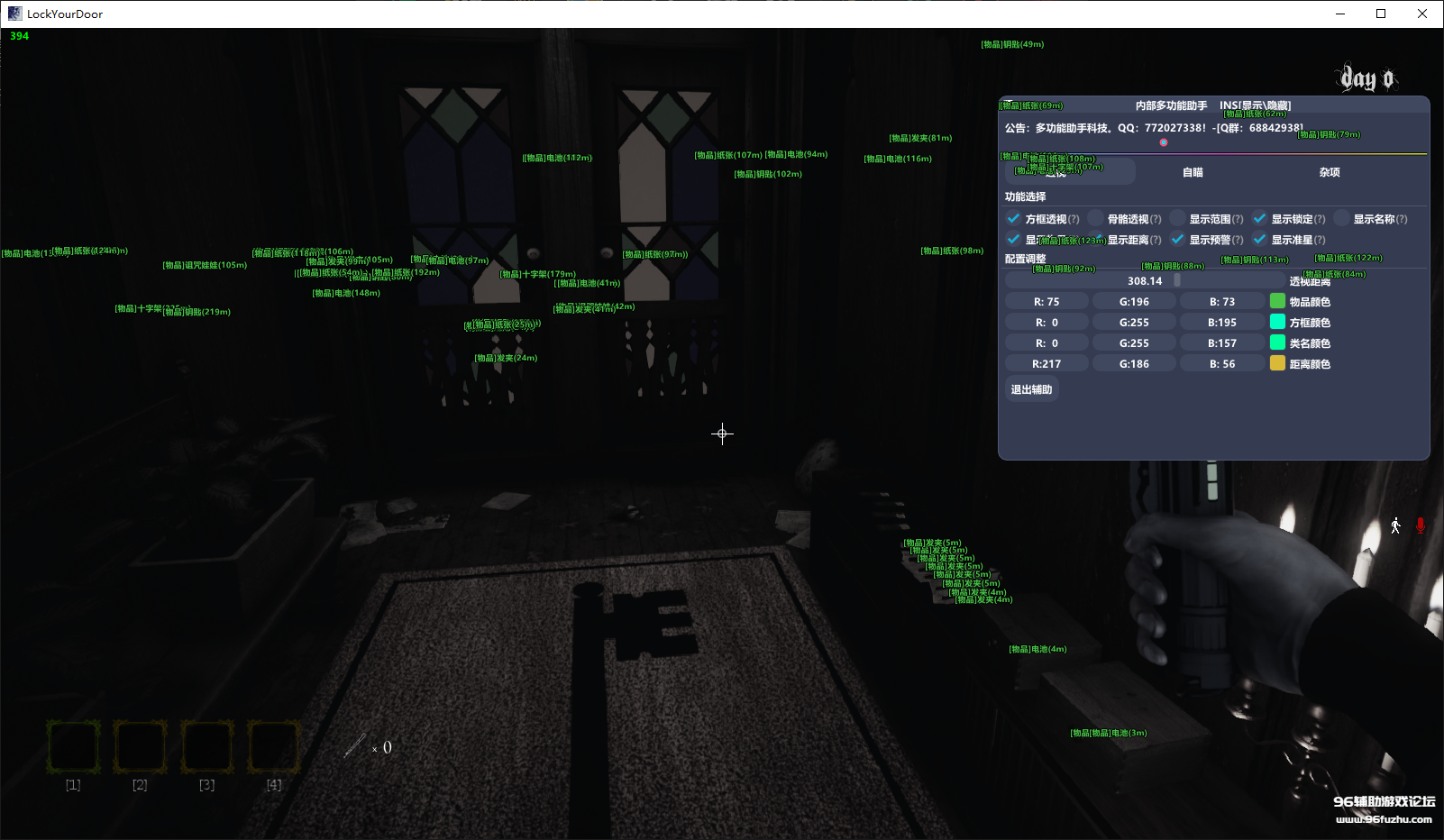This screenshot has width=1444, height=840.
Task: Select inventory slot 4
Action: point(274,746)
